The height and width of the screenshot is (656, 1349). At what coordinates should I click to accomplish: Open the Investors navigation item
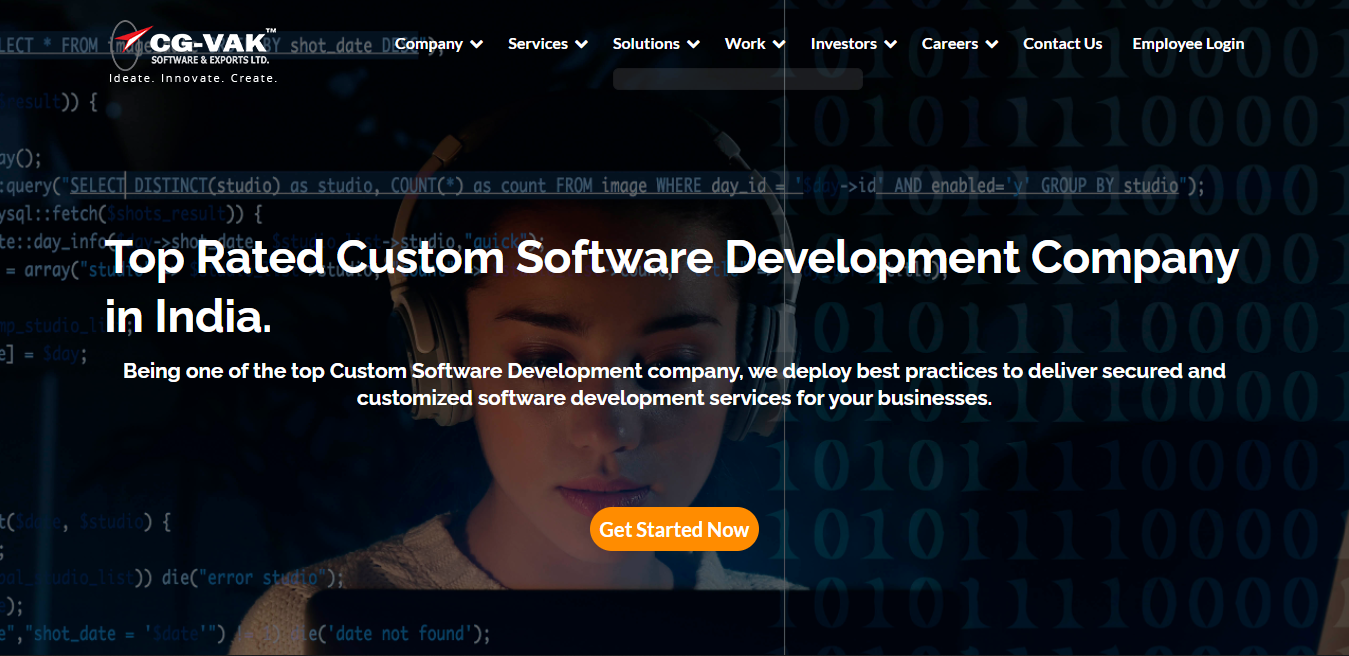pyautogui.click(x=843, y=44)
